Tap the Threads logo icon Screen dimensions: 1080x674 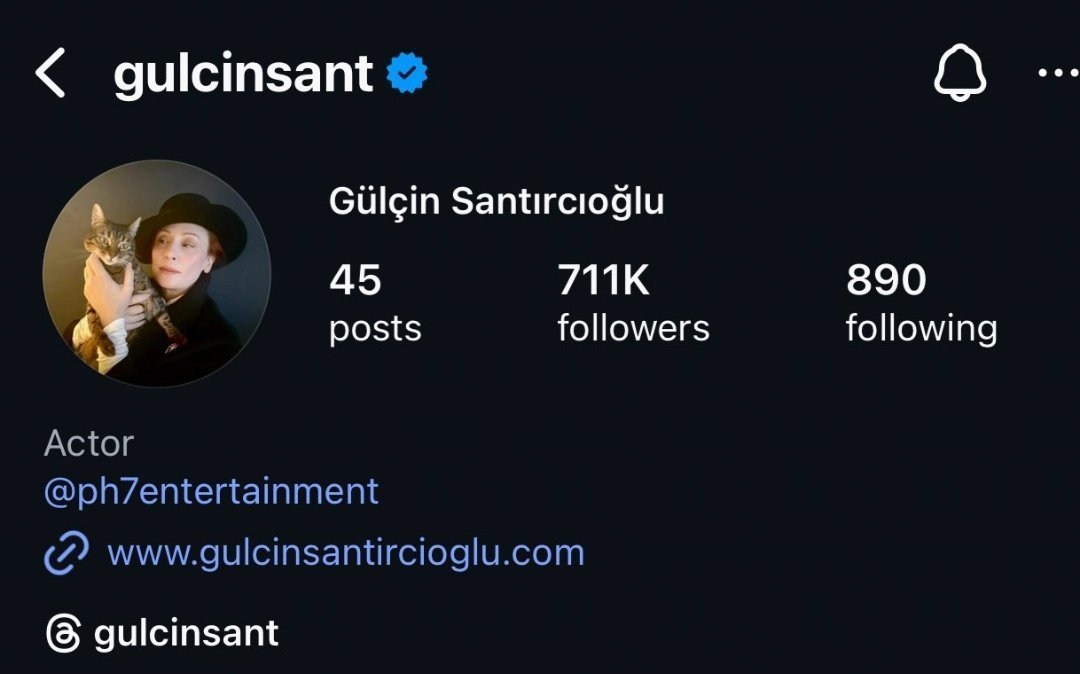click(x=63, y=633)
